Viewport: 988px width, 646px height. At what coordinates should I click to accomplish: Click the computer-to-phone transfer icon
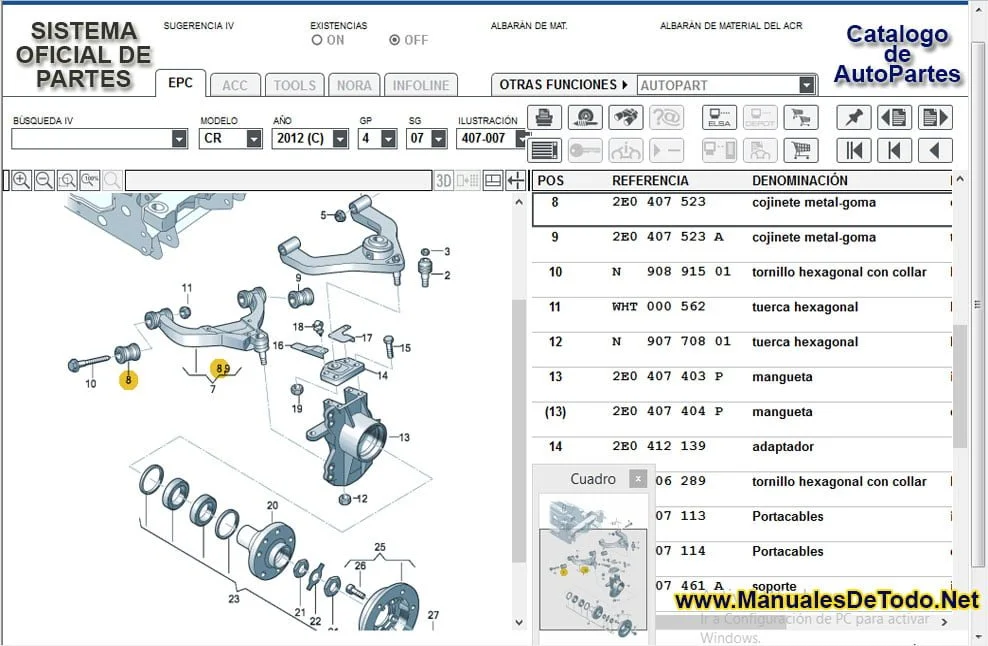(x=720, y=151)
